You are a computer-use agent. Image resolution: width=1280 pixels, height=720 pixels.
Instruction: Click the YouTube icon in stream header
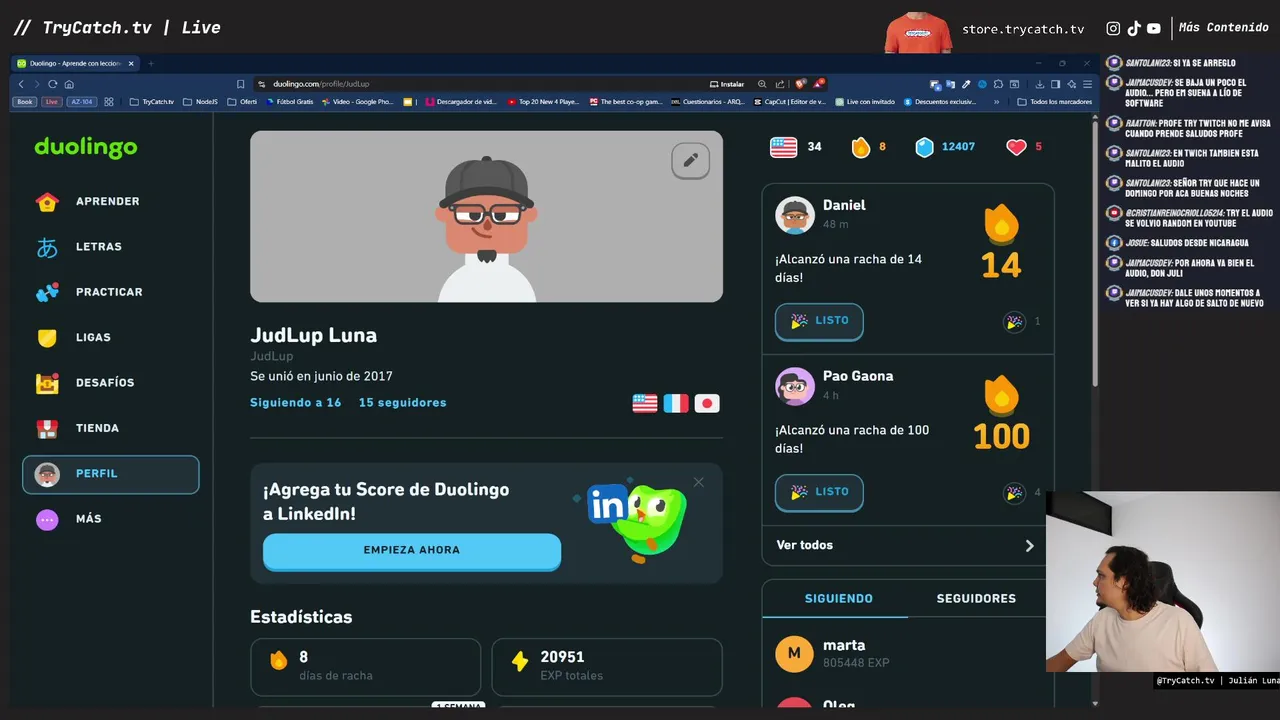coord(1153,28)
